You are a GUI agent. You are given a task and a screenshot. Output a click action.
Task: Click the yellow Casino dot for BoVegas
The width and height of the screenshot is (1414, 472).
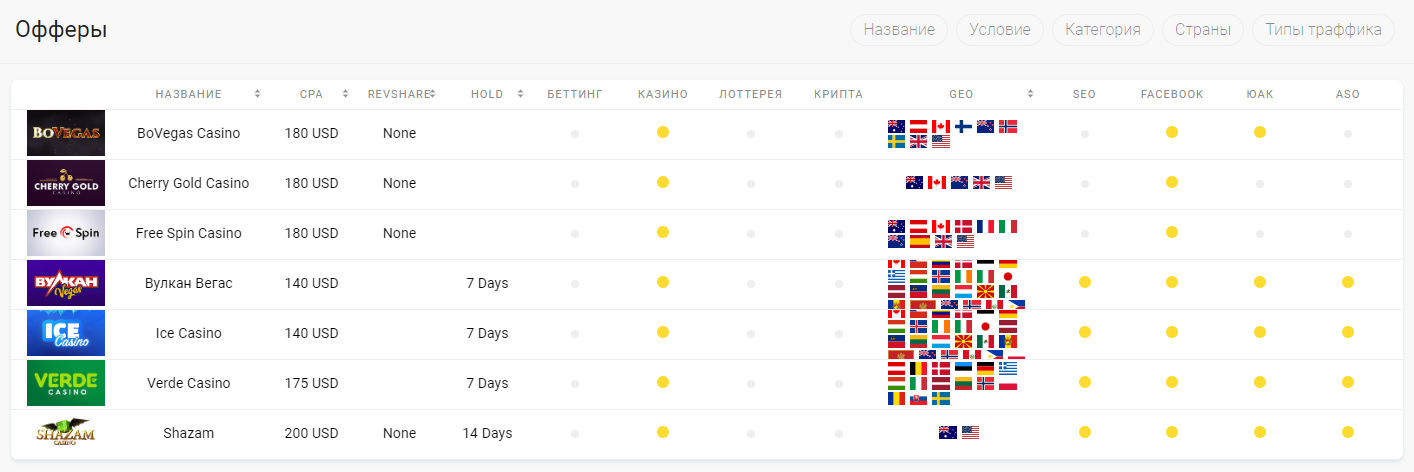[x=663, y=132]
